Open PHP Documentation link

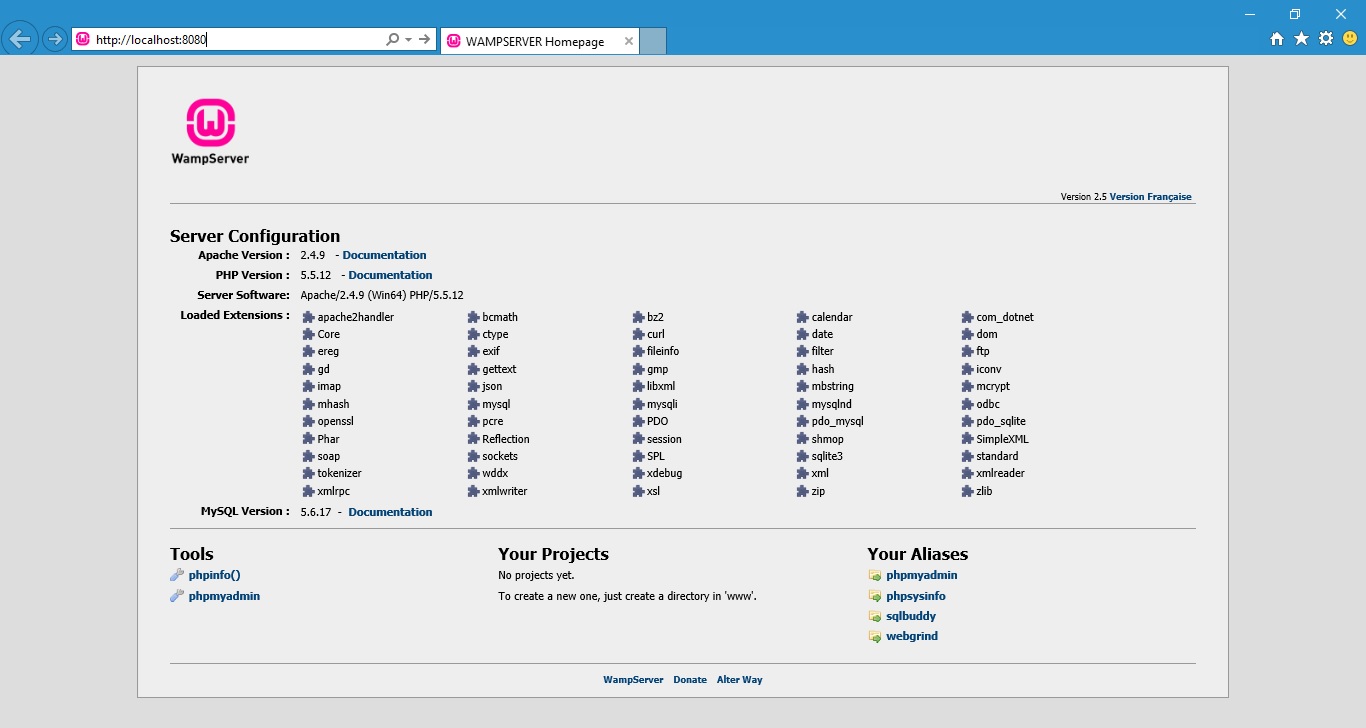(390, 275)
